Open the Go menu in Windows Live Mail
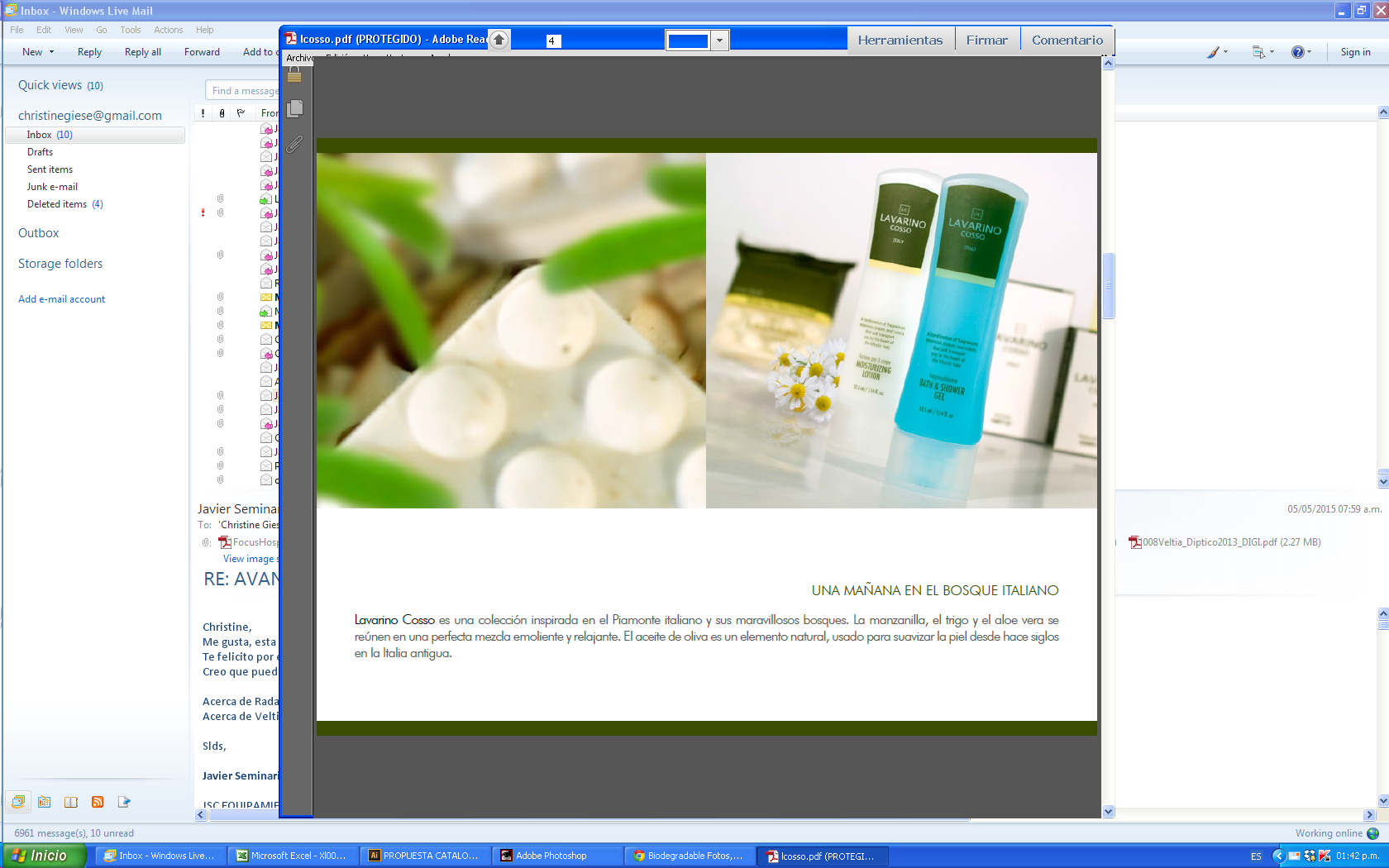The width and height of the screenshot is (1389, 868). coord(102,30)
